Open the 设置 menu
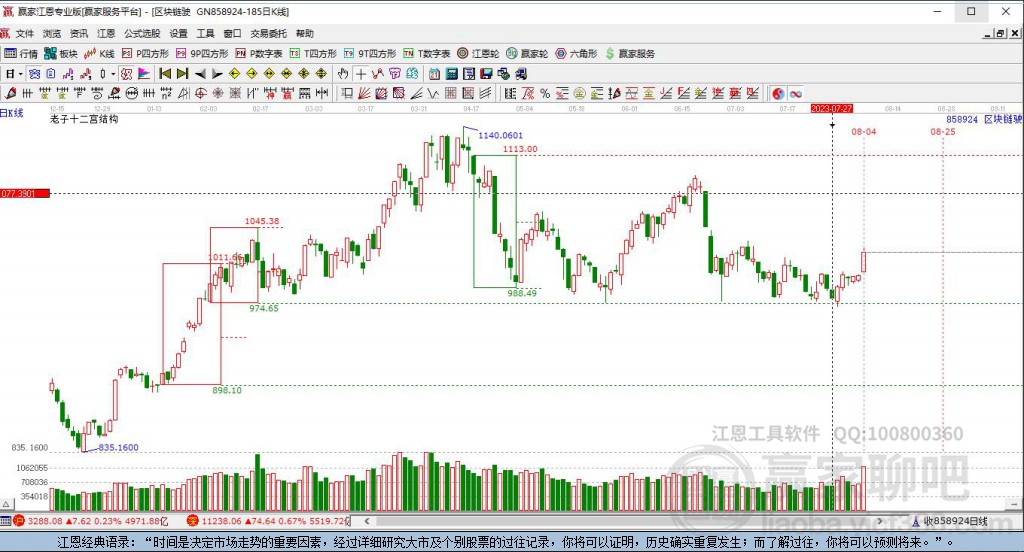 click(x=178, y=33)
